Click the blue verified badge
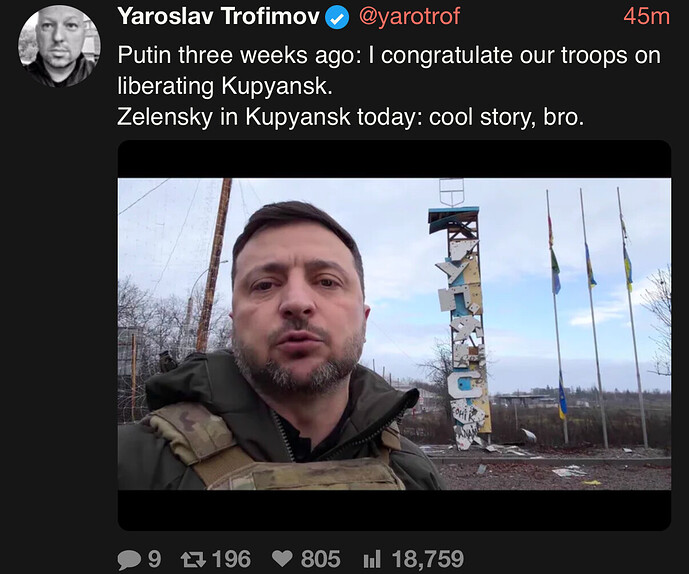Viewport: 689px width, 574px height. pos(339,16)
